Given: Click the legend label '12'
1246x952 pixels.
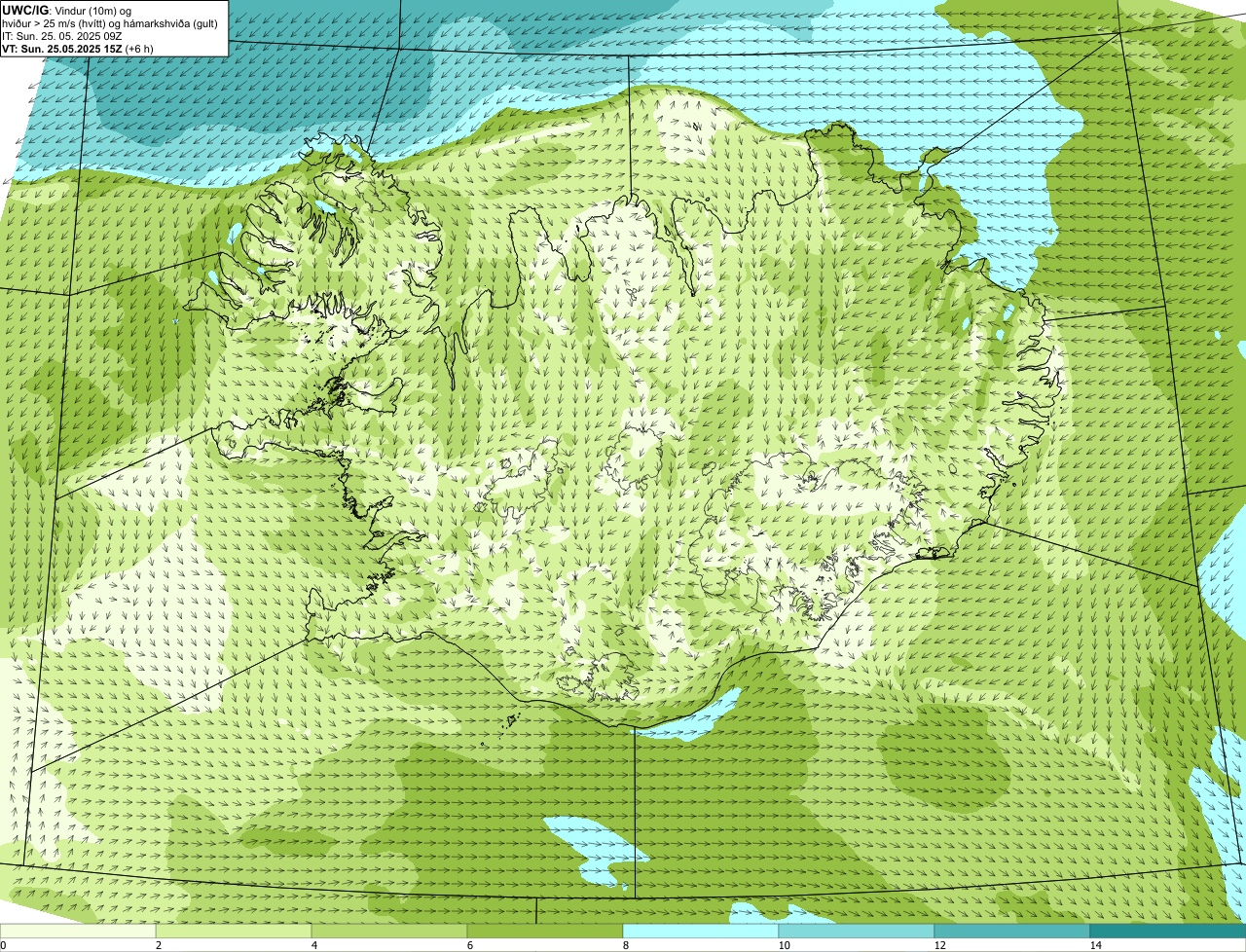Looking at the screenshot, I should pos(939,945).
